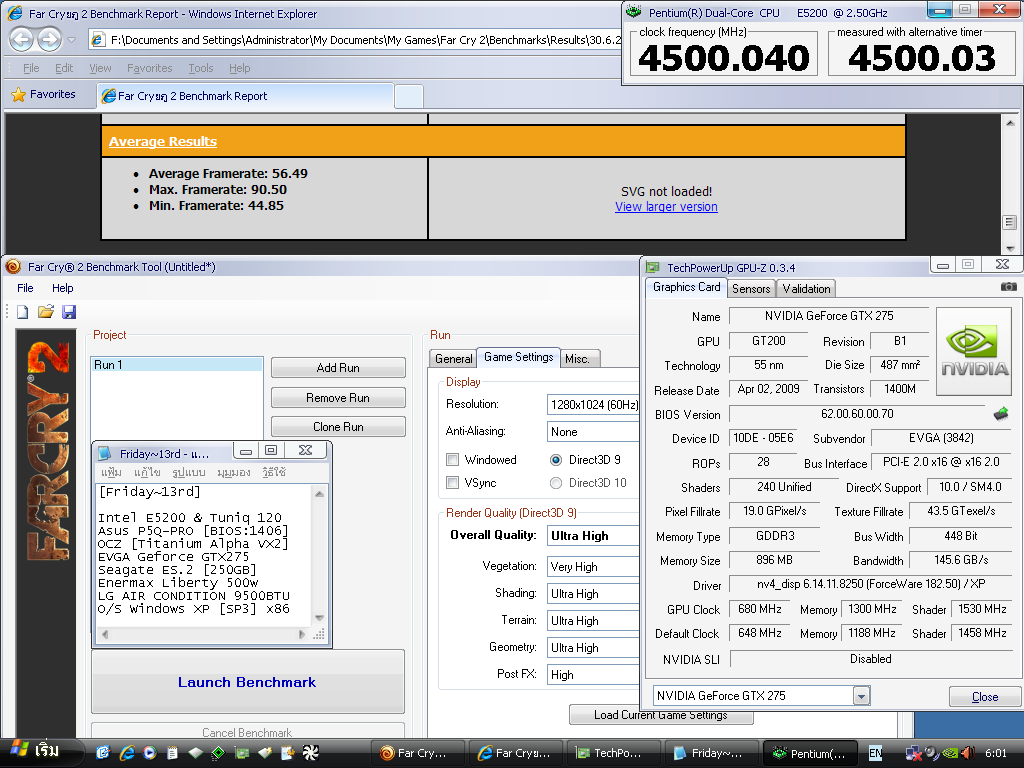Click Load Current Game Settings button

(x=661, y=715)
